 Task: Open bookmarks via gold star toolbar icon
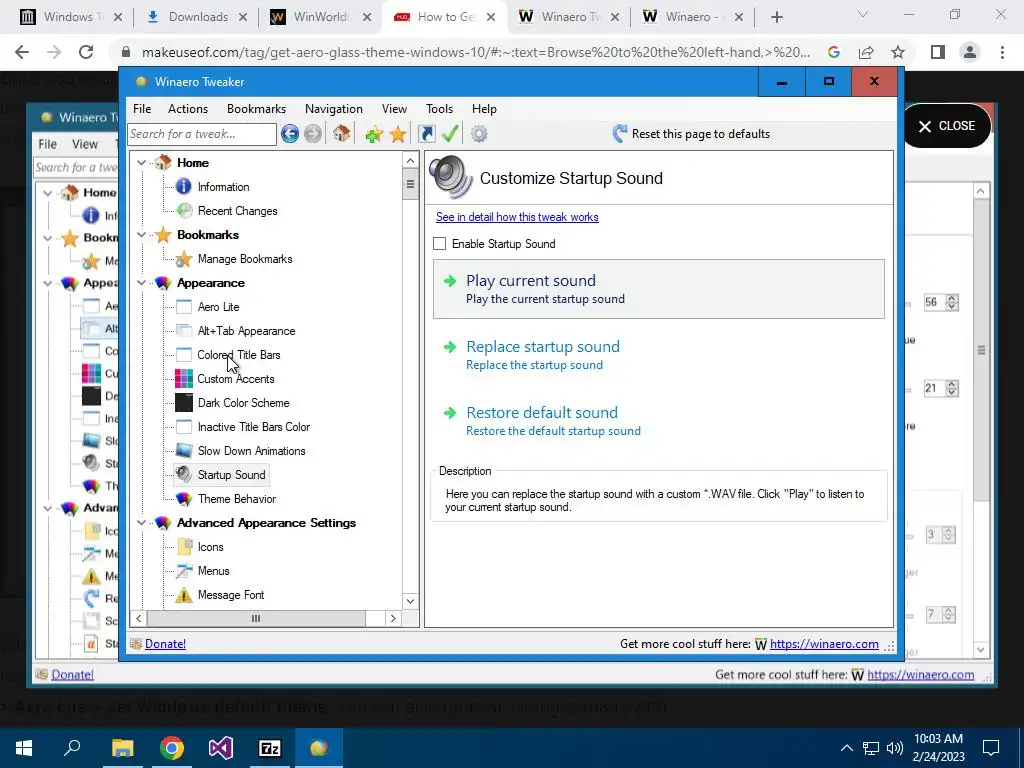click(x=398, y=135)
